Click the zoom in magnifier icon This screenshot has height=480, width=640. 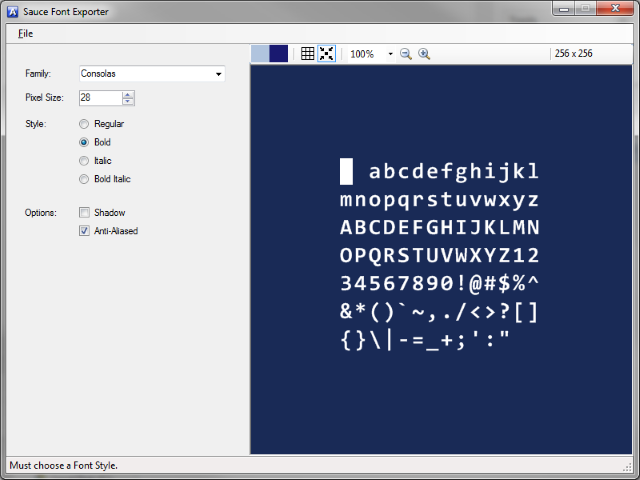tap(424, 53)
